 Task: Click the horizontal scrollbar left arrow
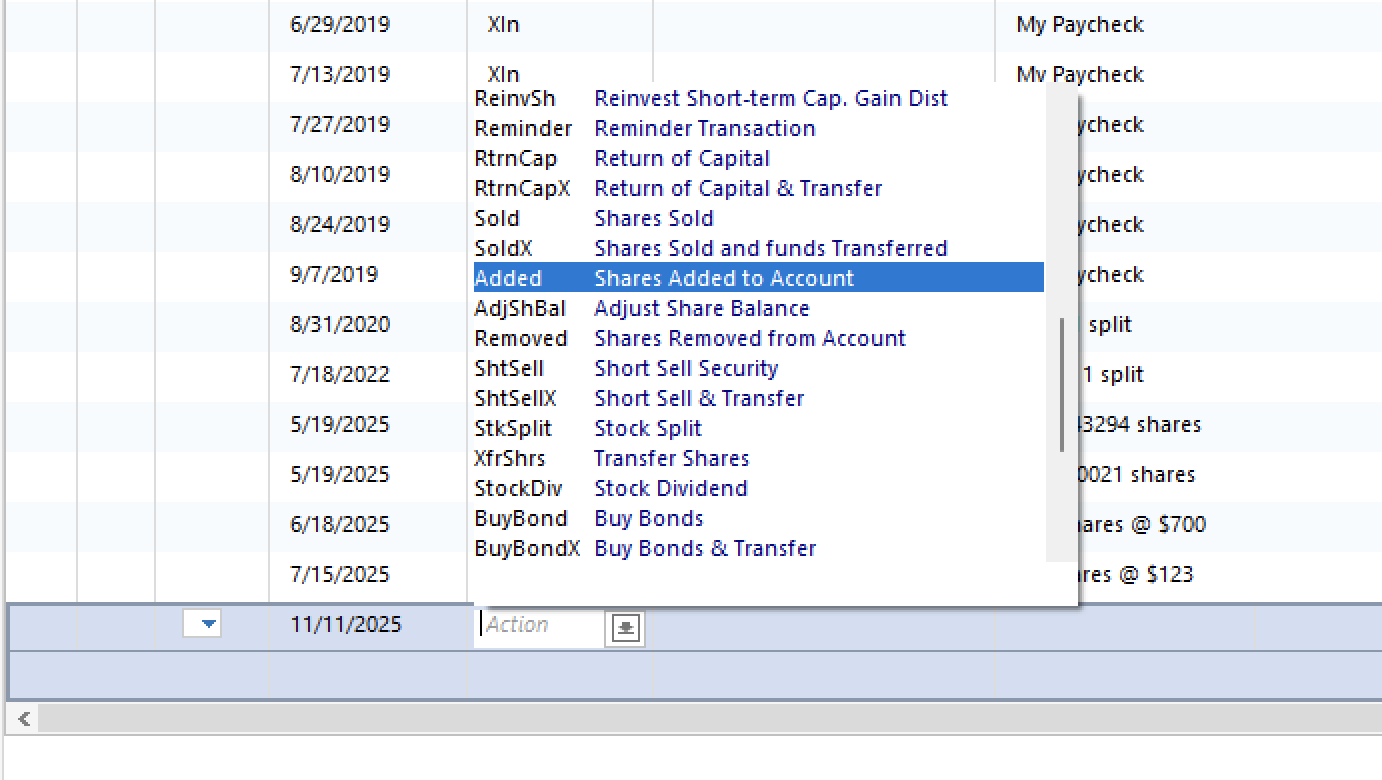pos(24,718)
